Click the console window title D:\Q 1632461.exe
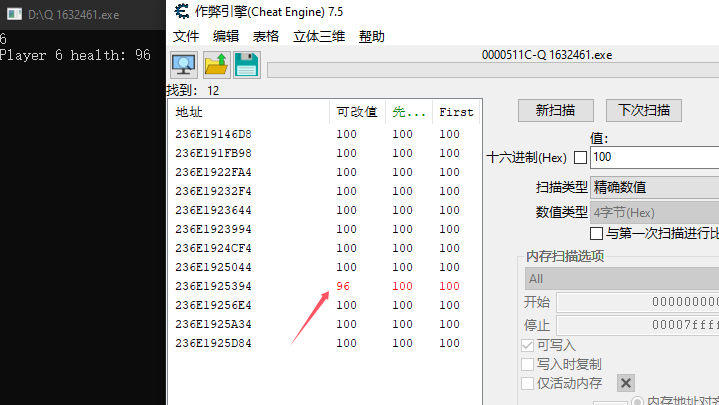719x405 pixels. click(x=73, y=15)
